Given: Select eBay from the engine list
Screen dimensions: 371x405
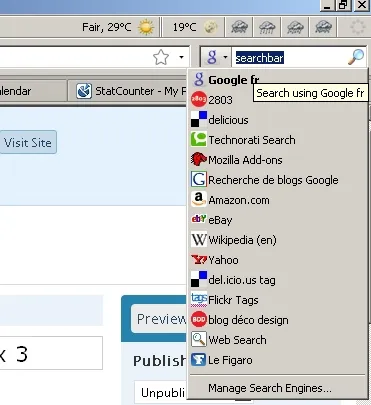Looking at the screenshot, I should coord(277,220).
